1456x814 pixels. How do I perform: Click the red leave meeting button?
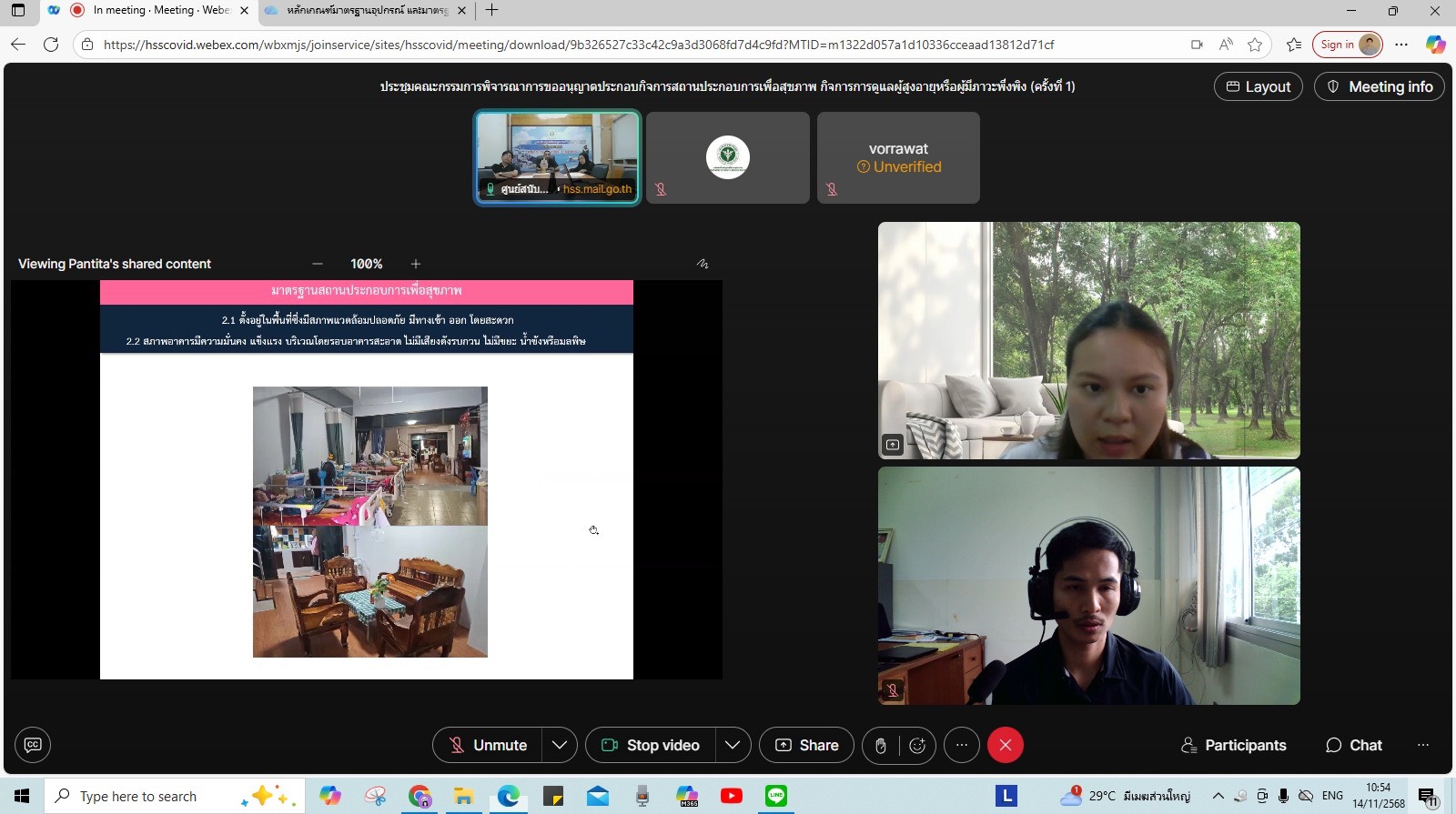(1005, 746)
